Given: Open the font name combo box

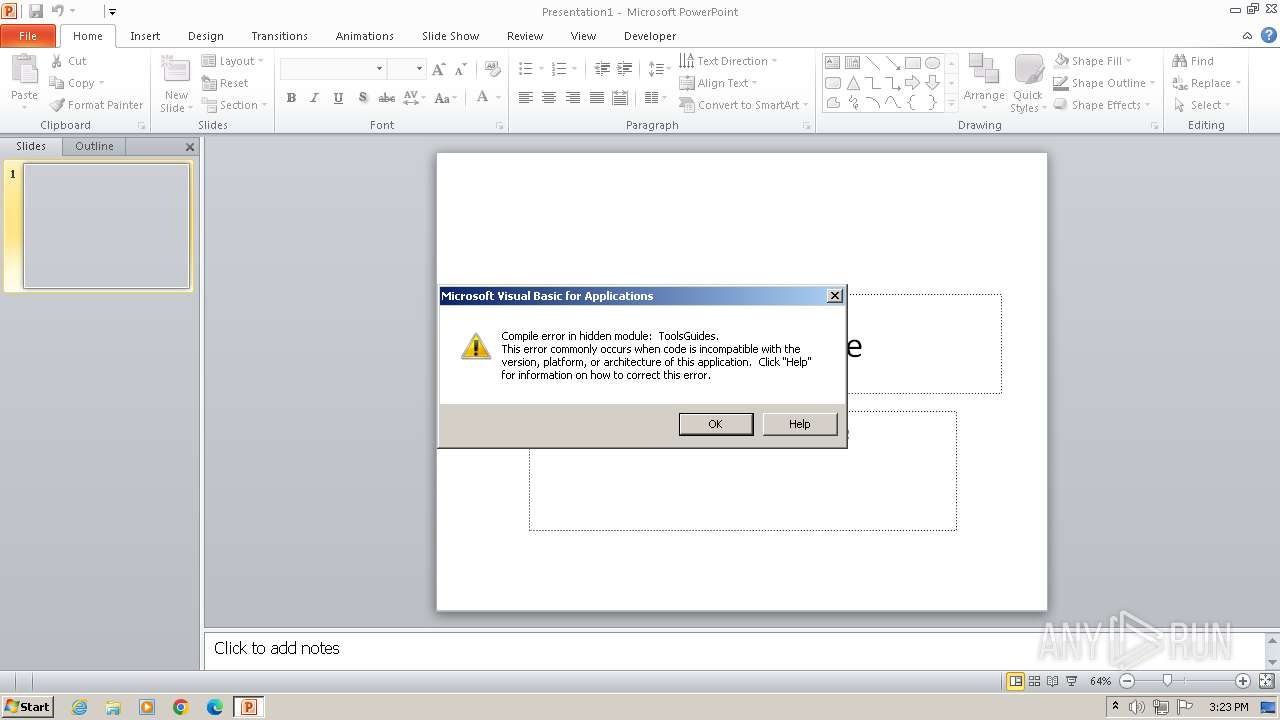Looking at the screenshot, I should (x=333, y=68).
